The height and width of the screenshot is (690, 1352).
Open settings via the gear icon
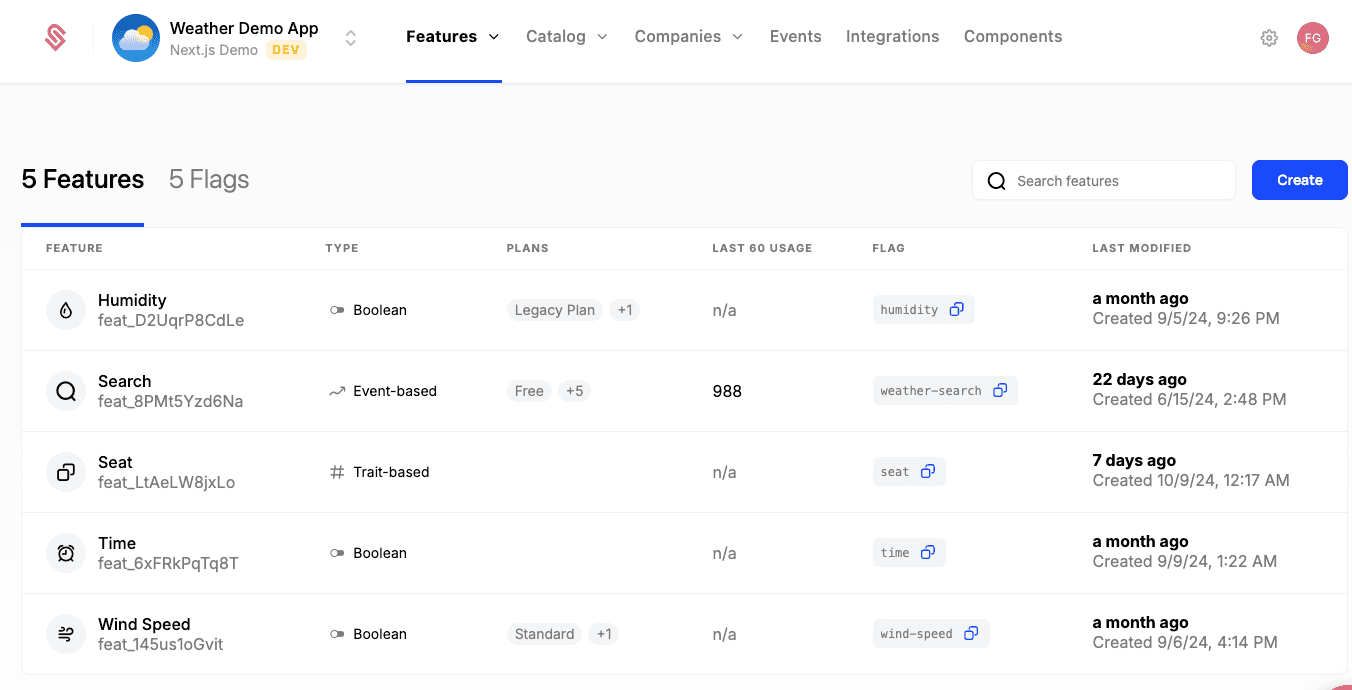tap(1269, 38)
